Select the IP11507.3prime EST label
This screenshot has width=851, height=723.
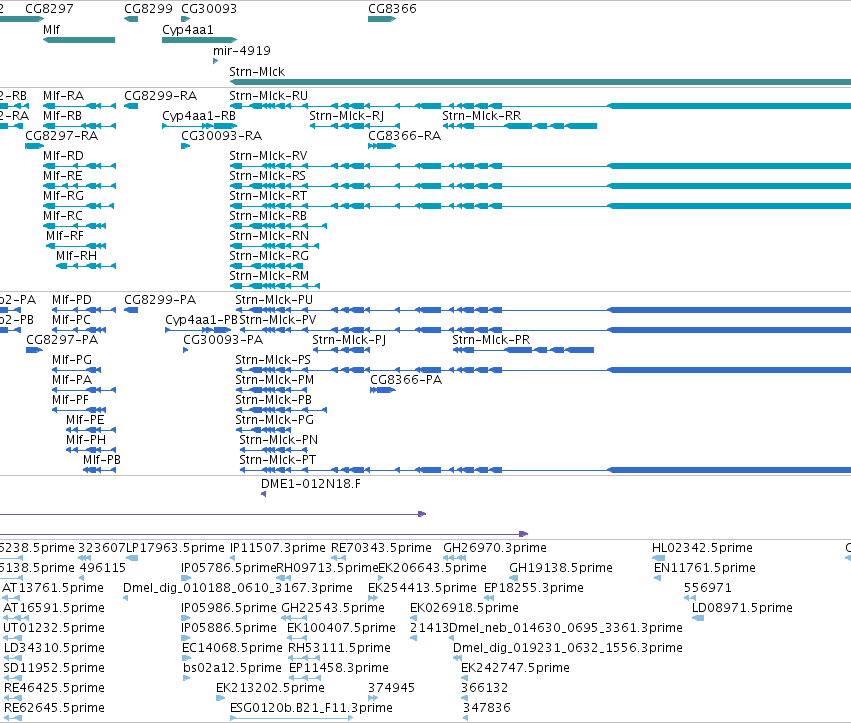pos(278,548)
